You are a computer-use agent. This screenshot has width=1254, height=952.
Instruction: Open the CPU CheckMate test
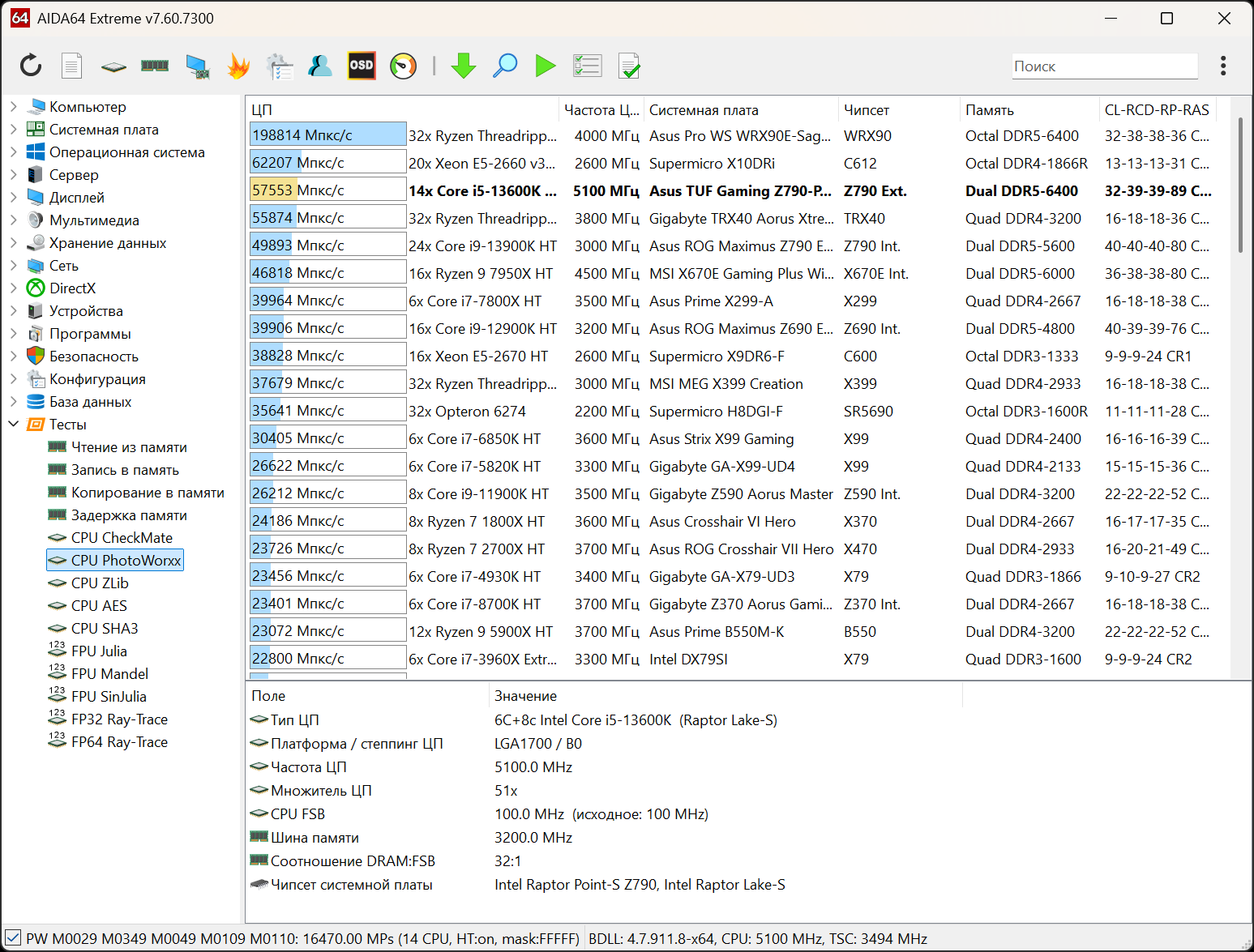(x=122, y=537)
